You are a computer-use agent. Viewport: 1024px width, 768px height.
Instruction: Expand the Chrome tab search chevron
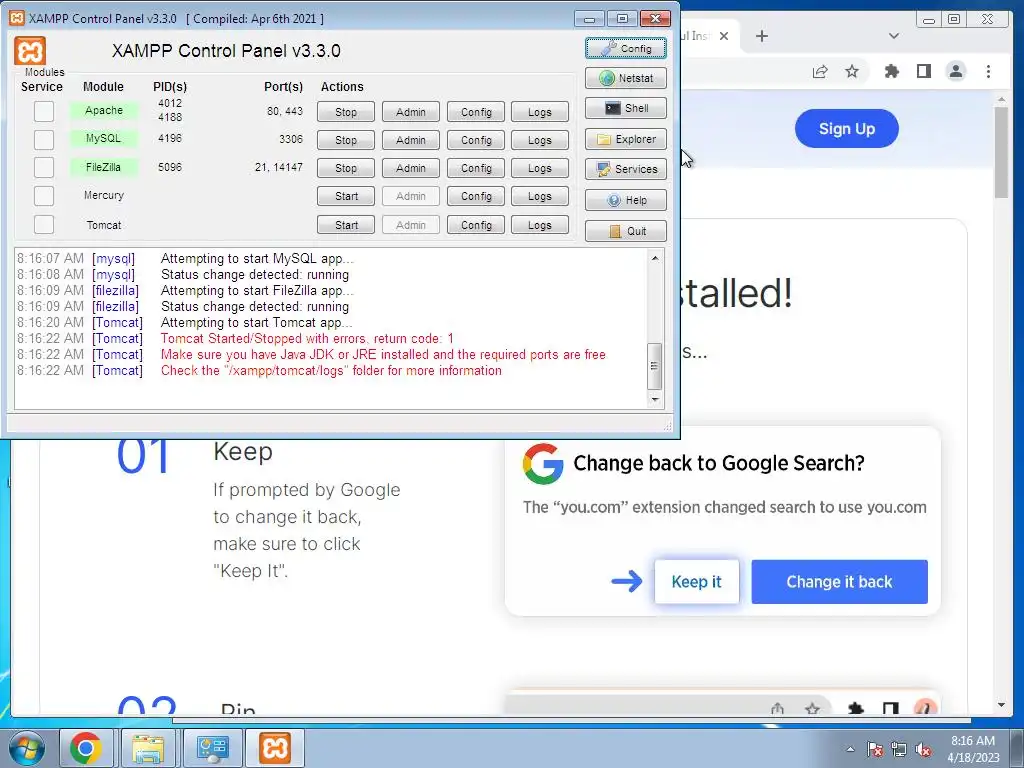(x=894, y=36)
